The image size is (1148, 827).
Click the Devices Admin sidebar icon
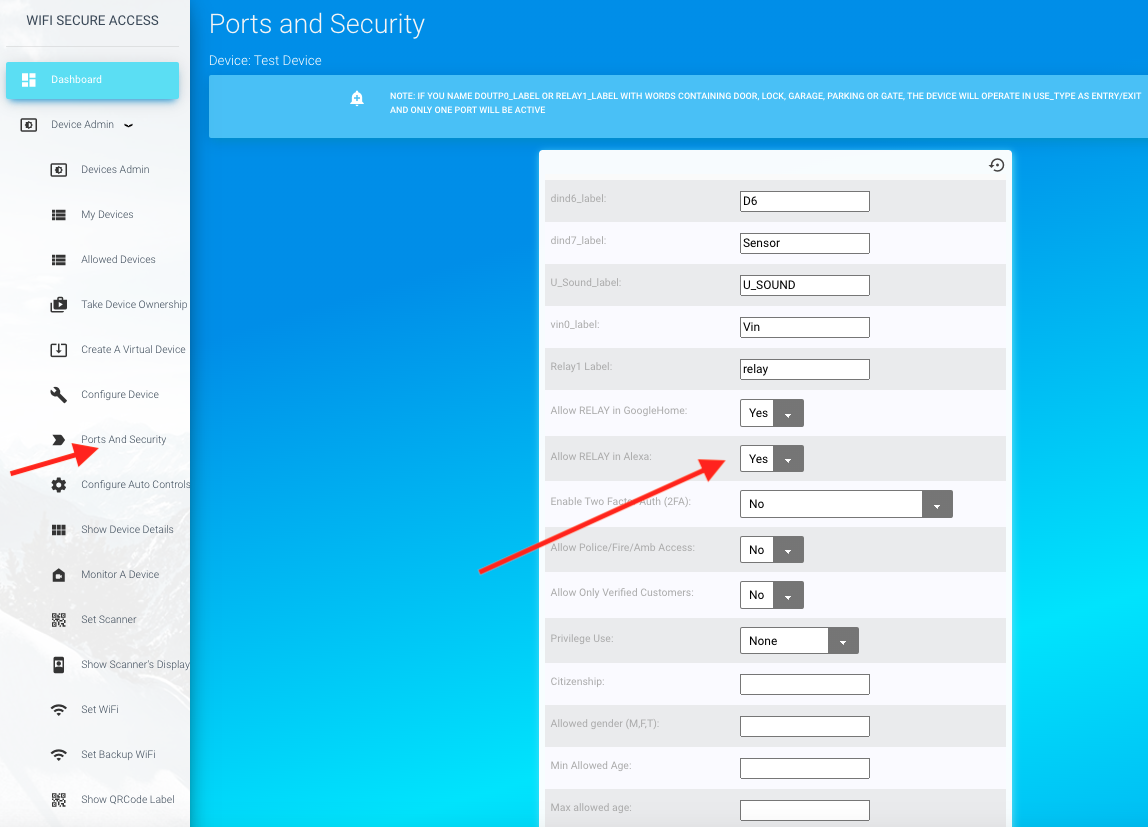(x=59, y=170)
